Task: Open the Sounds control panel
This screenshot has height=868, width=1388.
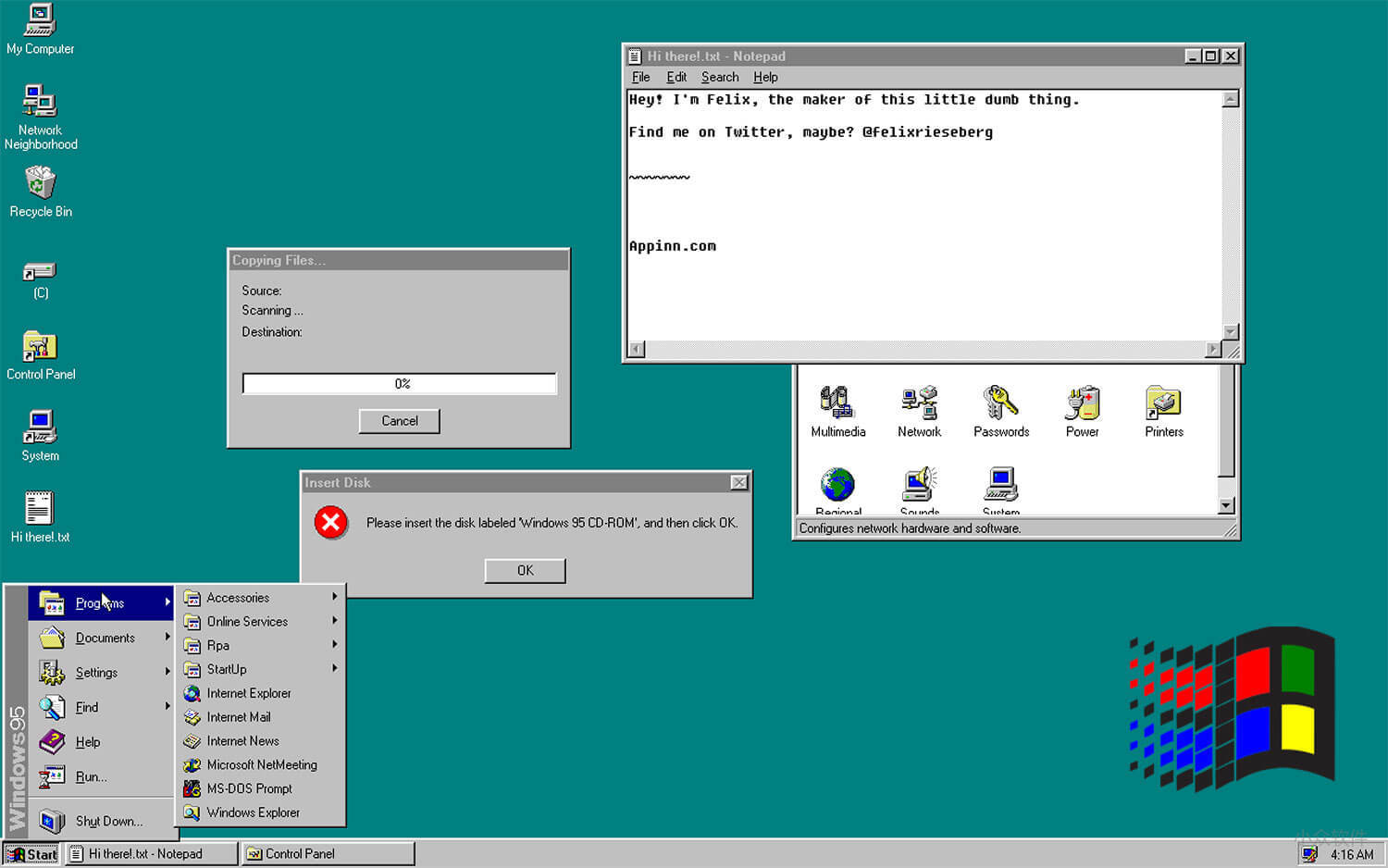Action: (918, 486)
